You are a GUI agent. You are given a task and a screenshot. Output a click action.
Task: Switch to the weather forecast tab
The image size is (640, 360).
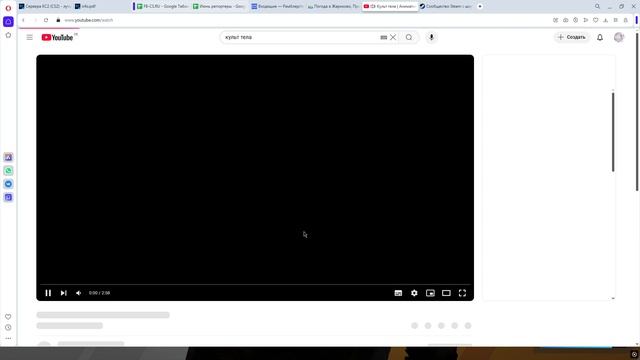coord(333,7)
